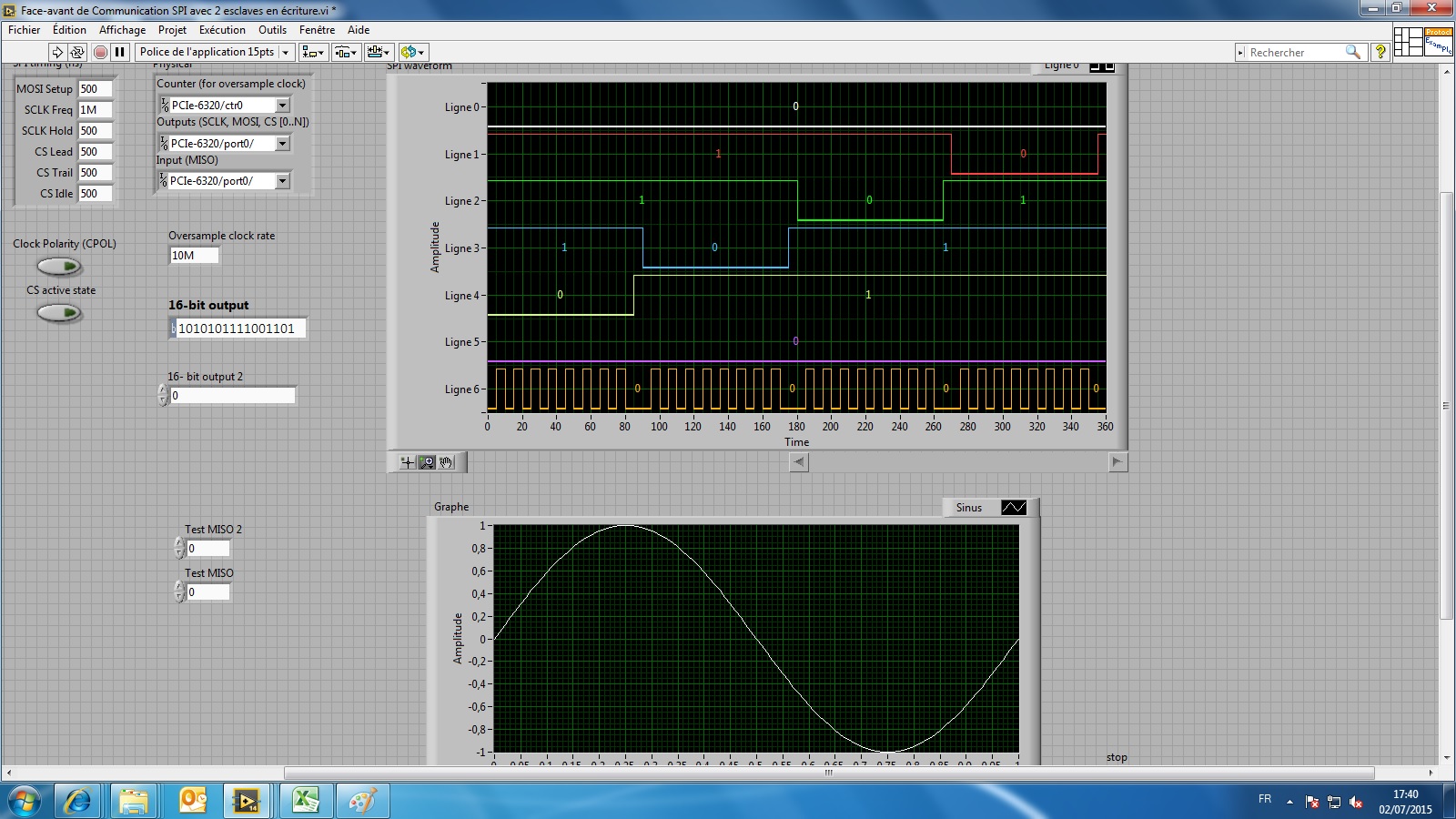This screenshot has height=819, width=1456.
Task: Open the Exécution menu
Action: pyautogui.click(x=222, y=30)
